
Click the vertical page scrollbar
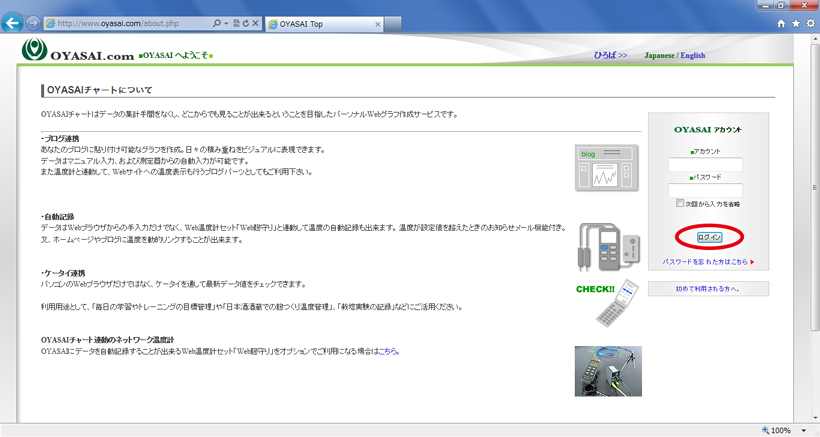pyautogui.click(x=815, y=188)
